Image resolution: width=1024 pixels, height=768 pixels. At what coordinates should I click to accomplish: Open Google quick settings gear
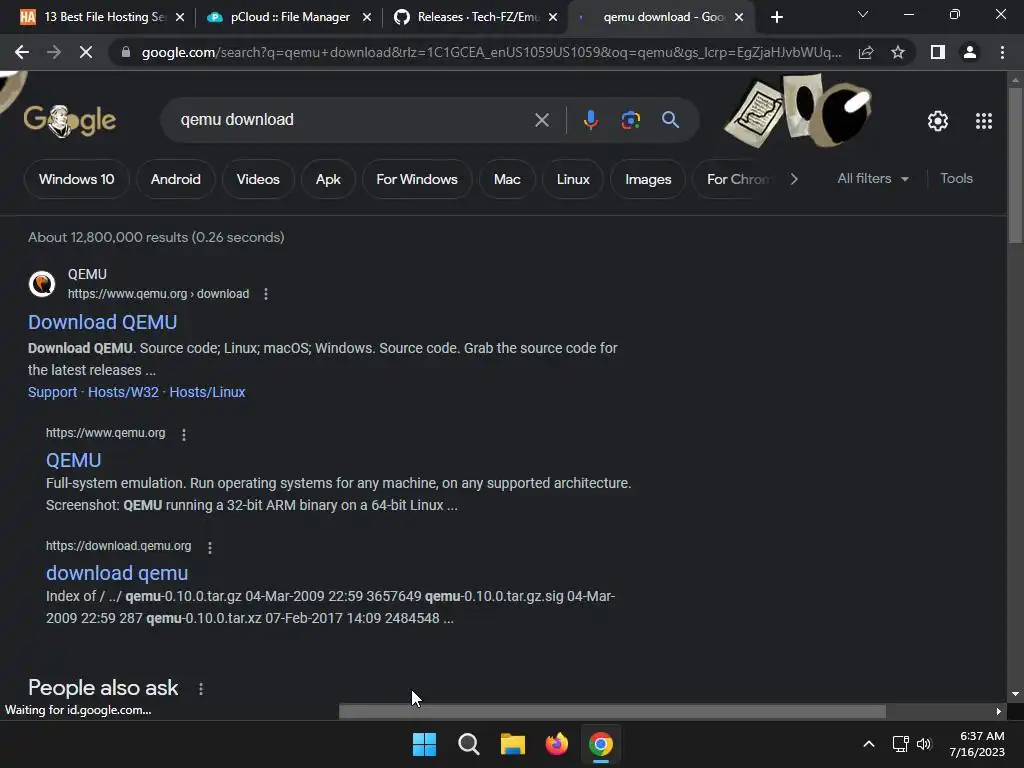(938, 121)
